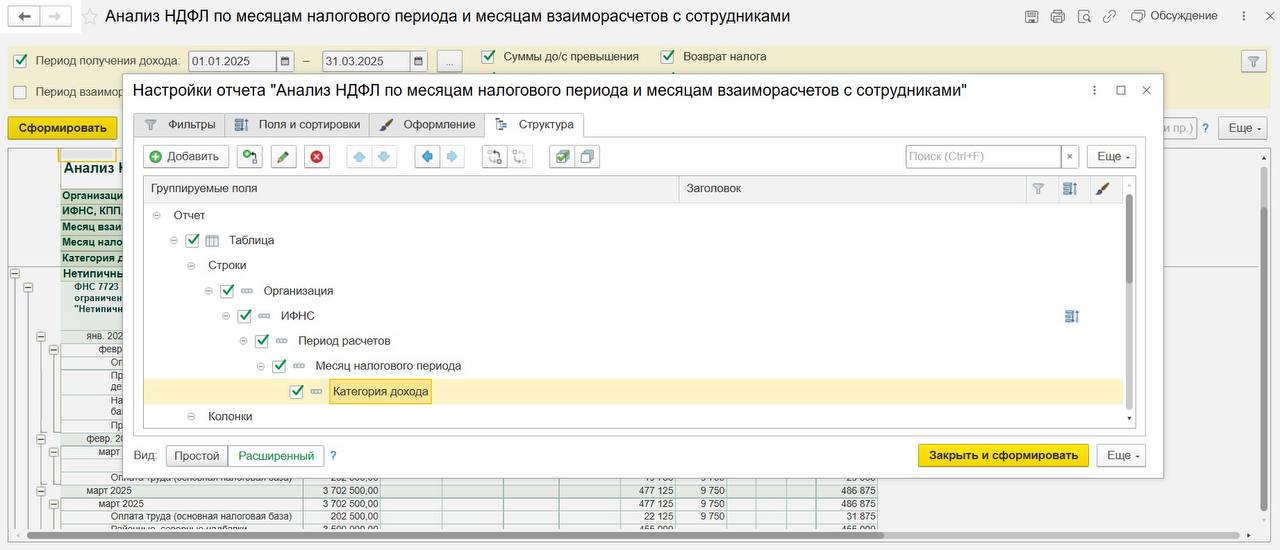This screenshot has height=550, width=1280.
Task: Click the Поиск search input field
Action: [984, 156]
